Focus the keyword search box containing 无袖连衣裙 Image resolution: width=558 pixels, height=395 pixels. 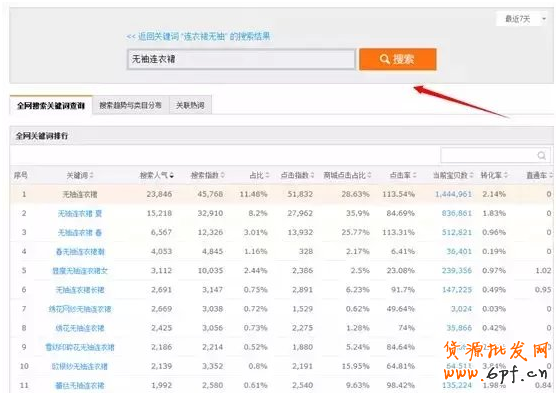(241, 59)
